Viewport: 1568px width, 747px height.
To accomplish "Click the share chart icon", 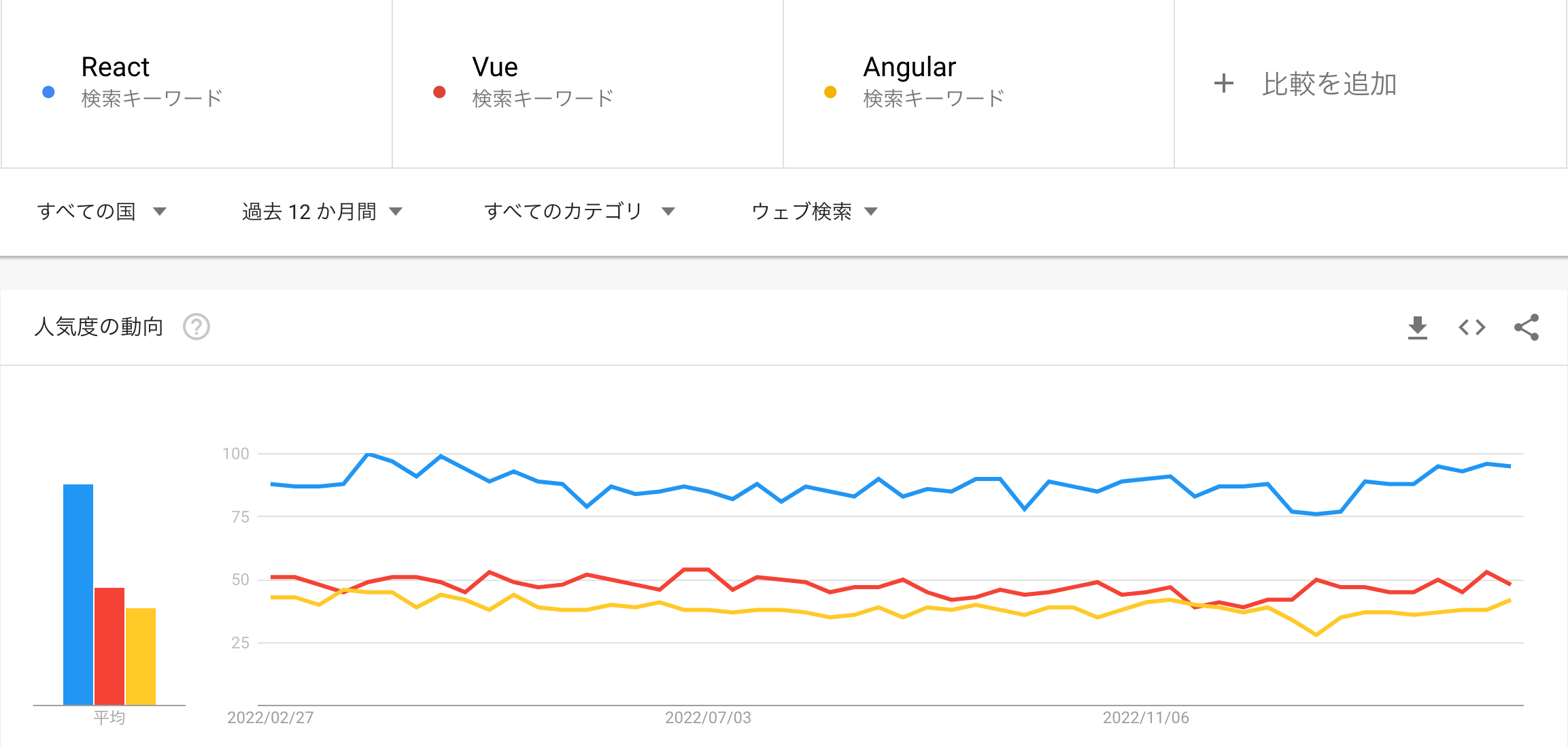I will click(x=1526, y=327).
